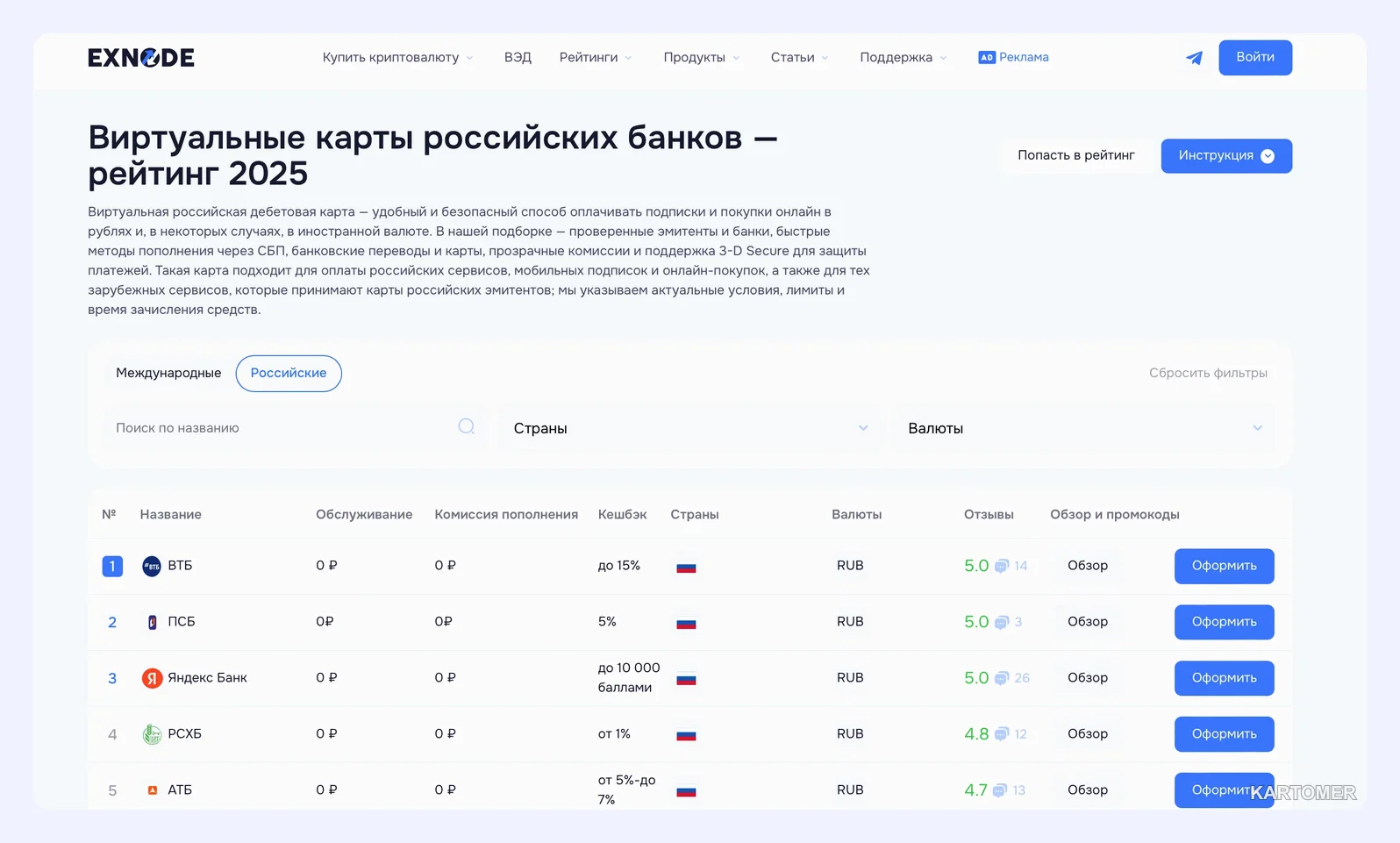Click the search magnifier icon
The image size is (1400, 843).
[x=467, y=426]
